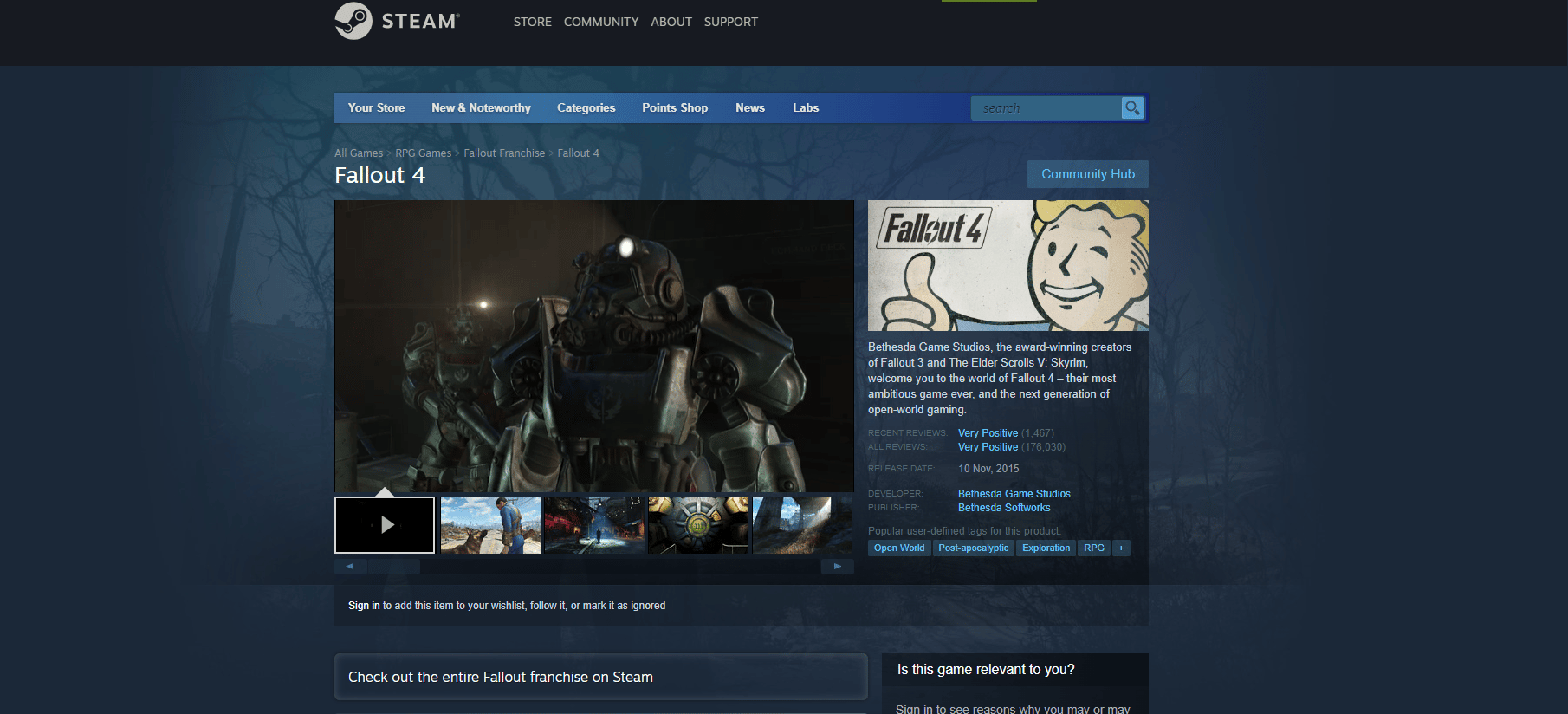Click the Sign in link
The height and width of the screenshot is (714, 1568).
364,606
